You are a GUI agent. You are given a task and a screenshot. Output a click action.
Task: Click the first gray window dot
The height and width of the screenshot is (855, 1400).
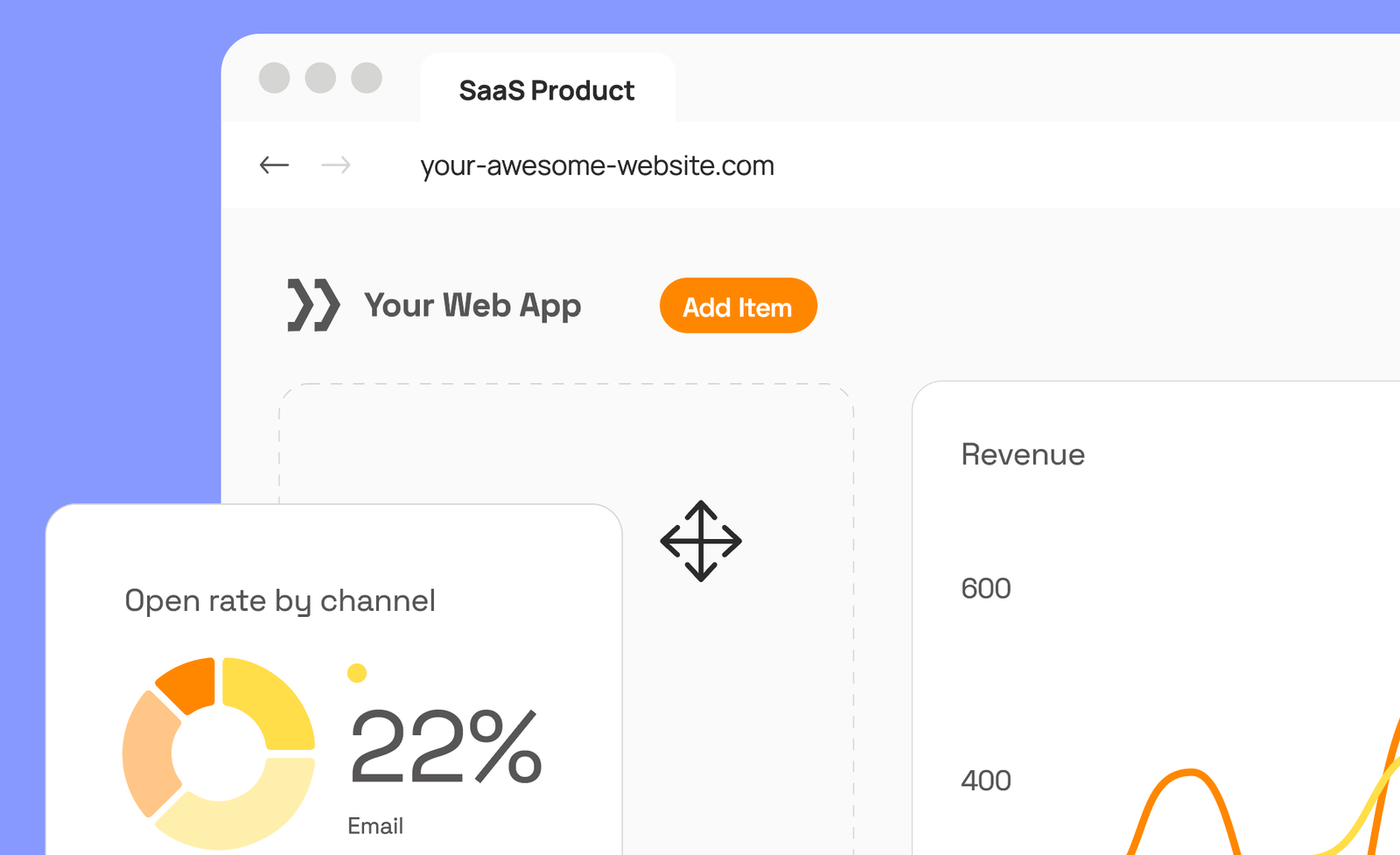click(x=275, y=78)
